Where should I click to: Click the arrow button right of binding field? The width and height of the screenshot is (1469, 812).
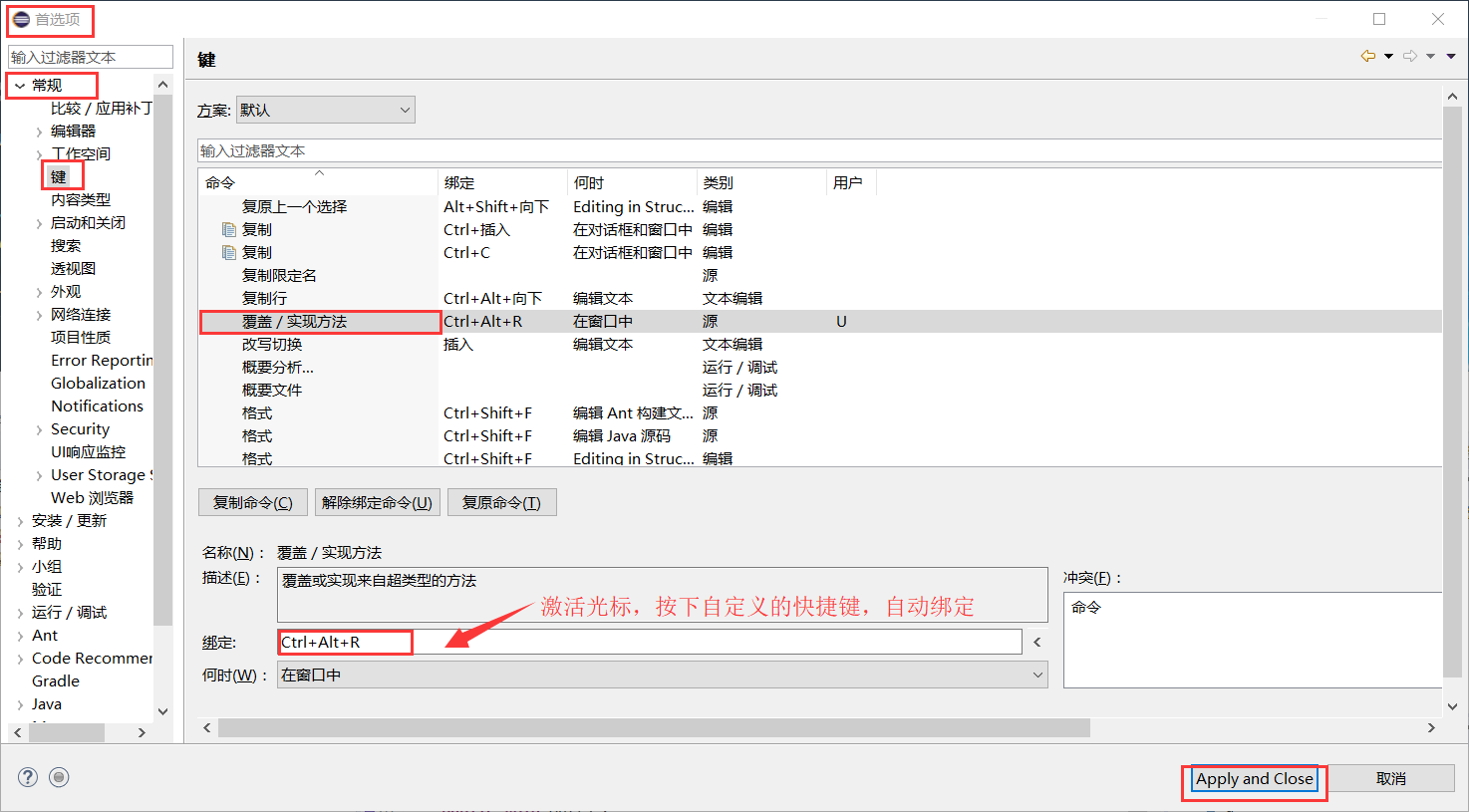click(1037, 643)
